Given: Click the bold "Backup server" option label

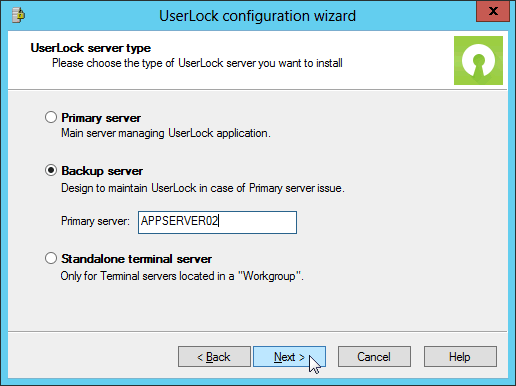Looking at the screenshot, I should (x=102, y=171).
